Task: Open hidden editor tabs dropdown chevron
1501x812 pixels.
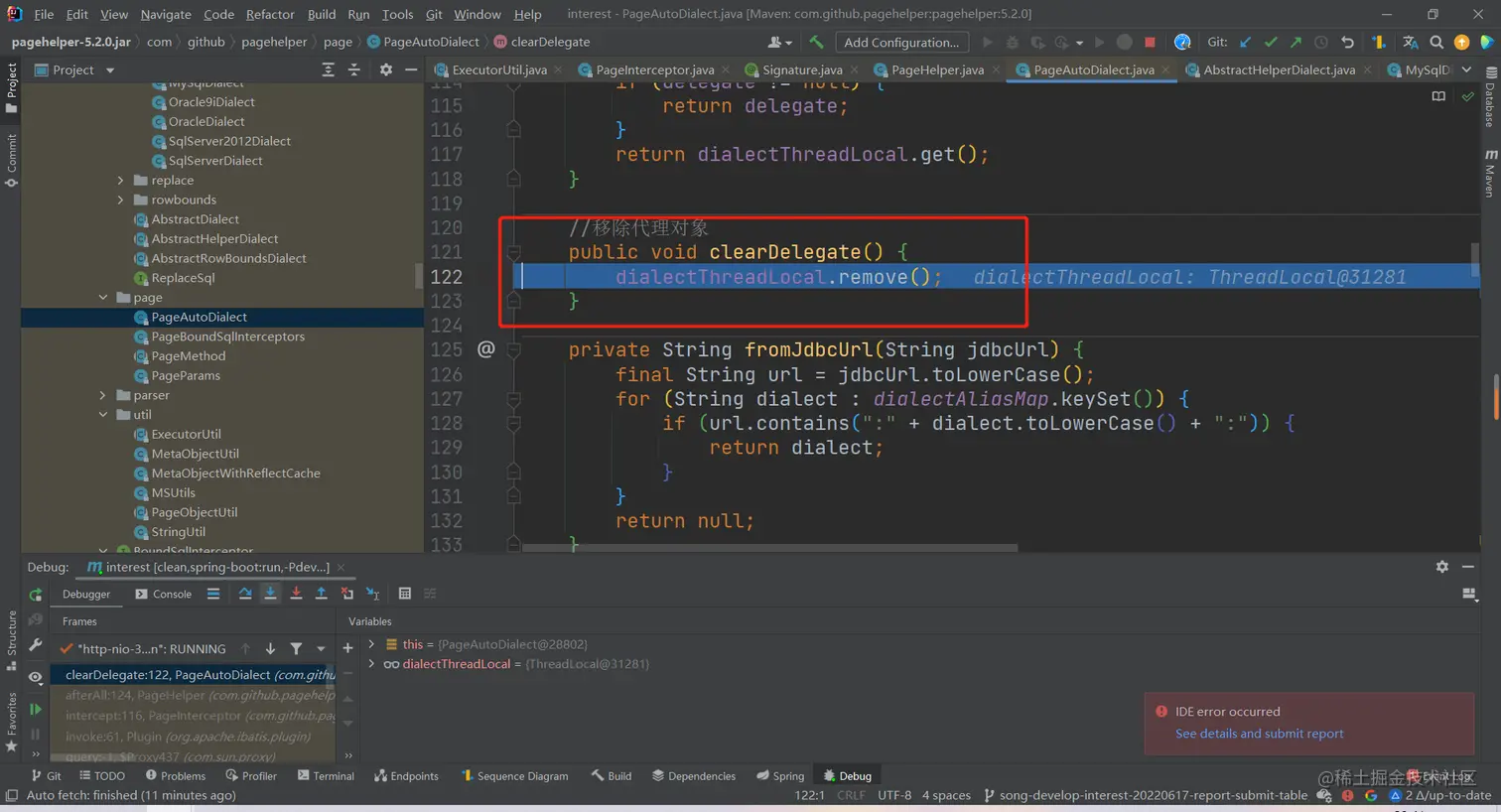Action: pos(1466,69)
